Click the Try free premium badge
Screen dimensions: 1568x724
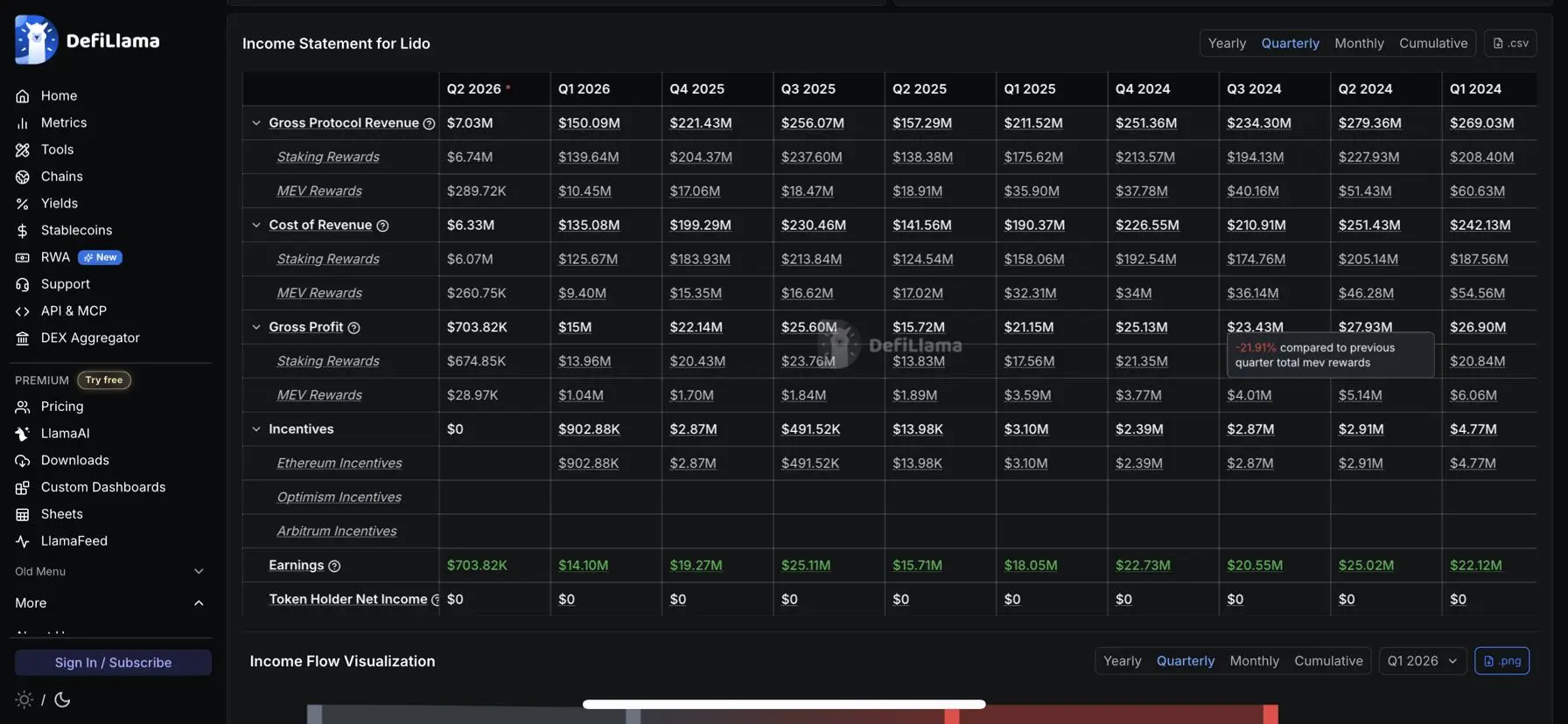[x=104, y=380]
